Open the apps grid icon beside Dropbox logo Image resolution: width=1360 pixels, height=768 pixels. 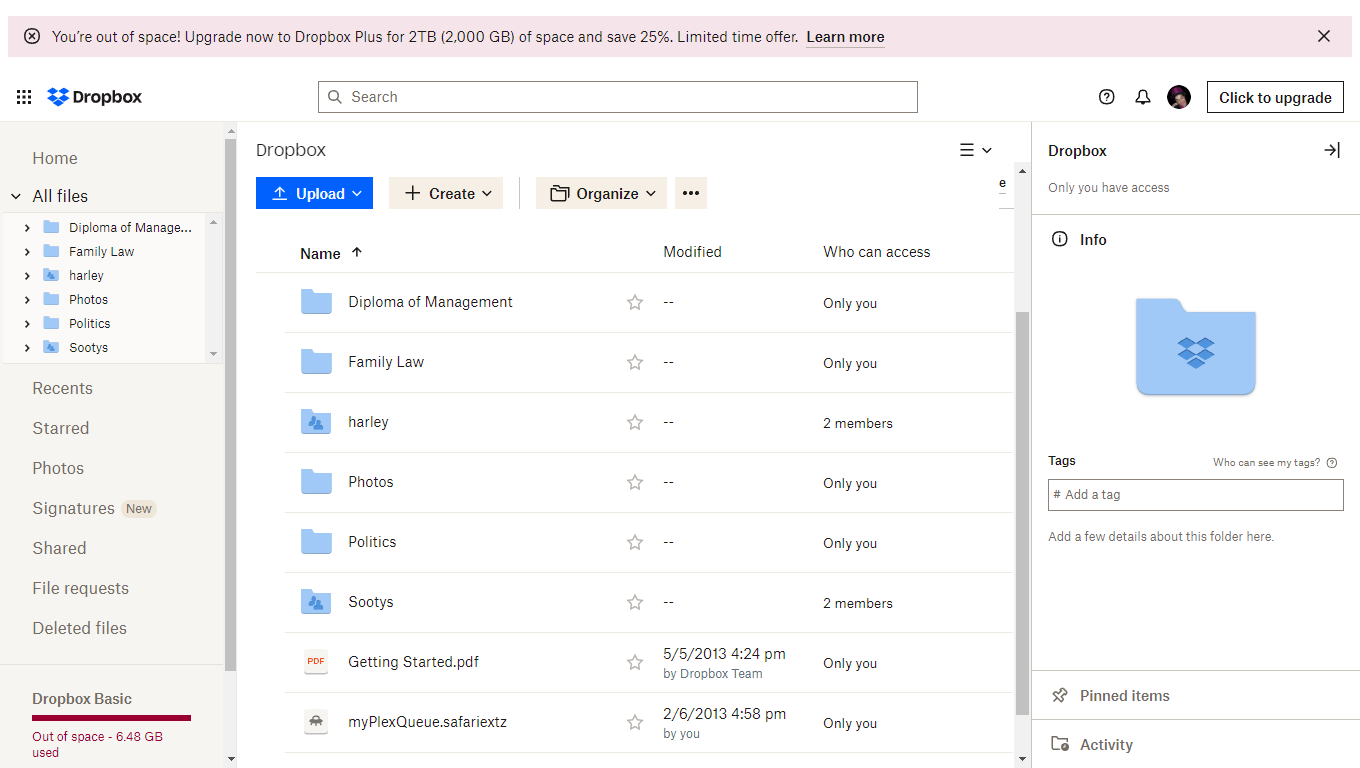pyautogui.click(x=24, y=97)
